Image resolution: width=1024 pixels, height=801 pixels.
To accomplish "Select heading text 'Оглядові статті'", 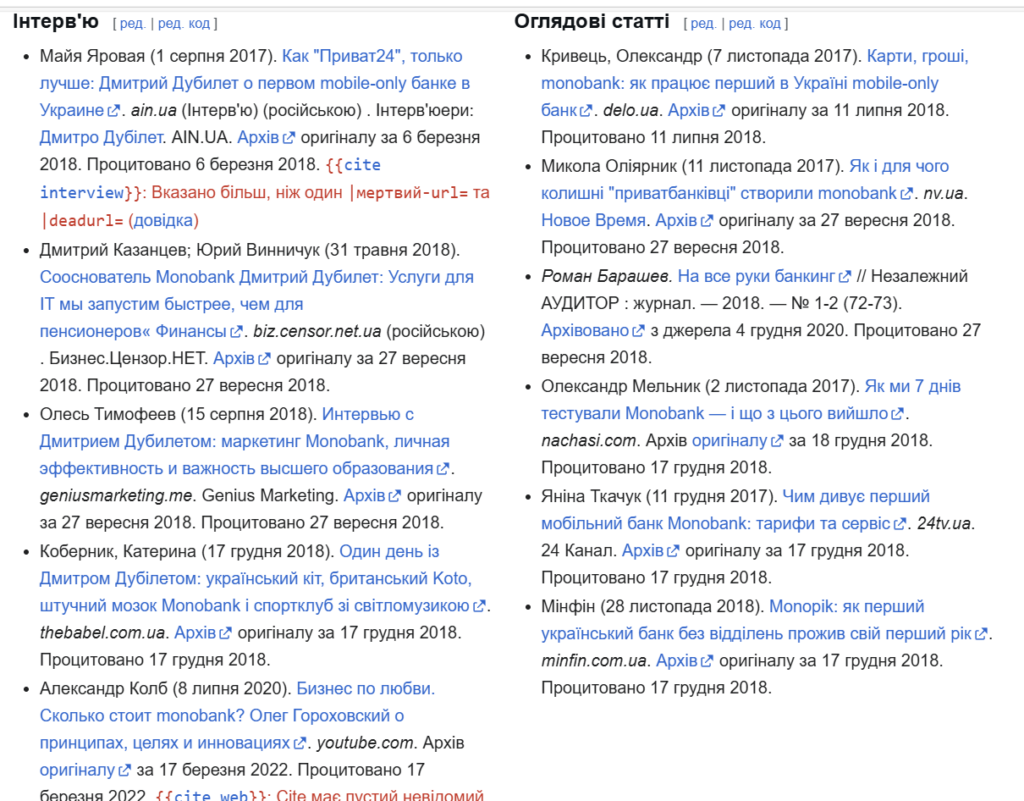I will pyautogui.click(x=592, y=22).
